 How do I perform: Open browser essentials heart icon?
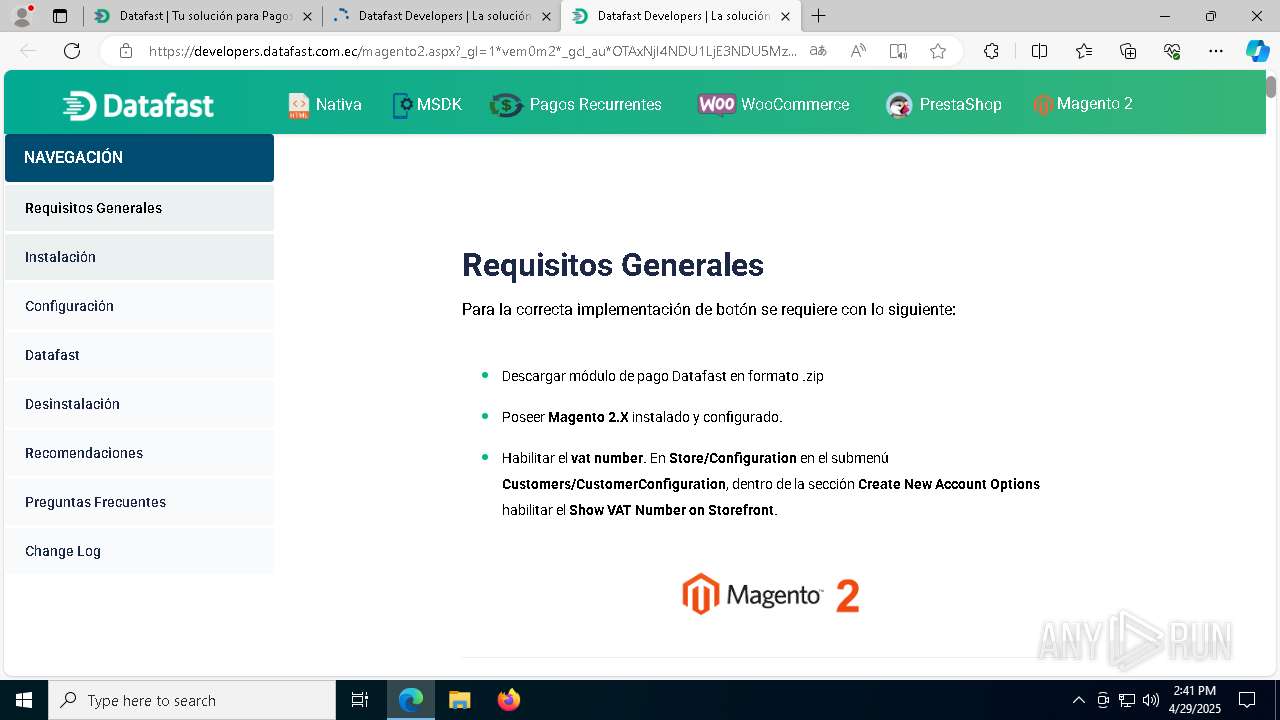(1172, 51)
